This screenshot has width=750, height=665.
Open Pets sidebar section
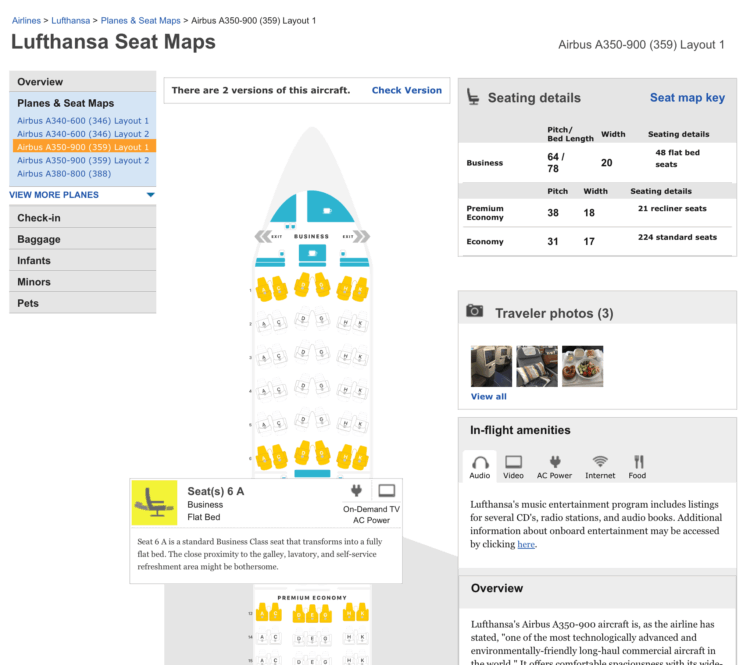82,303
